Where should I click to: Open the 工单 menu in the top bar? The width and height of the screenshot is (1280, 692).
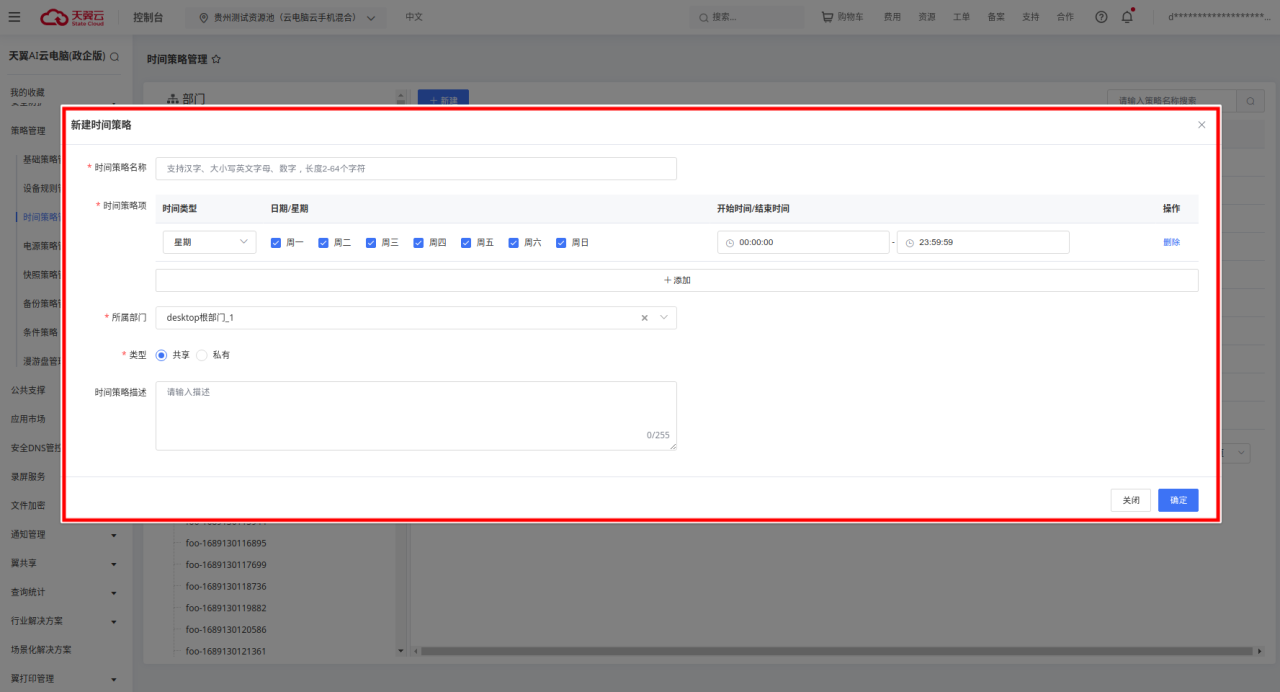click(961, 17)
